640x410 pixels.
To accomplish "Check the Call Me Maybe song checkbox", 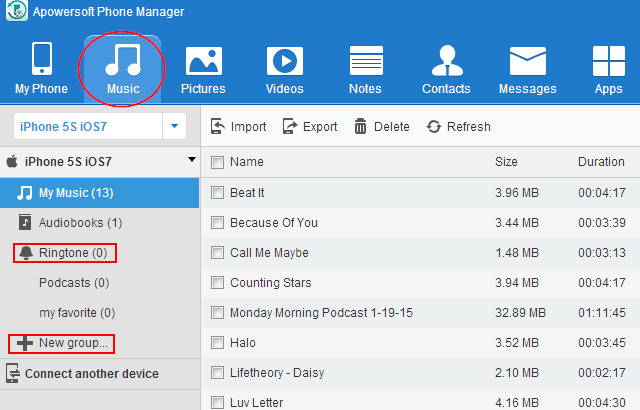I will pyautogui.click(x=217, y=253).
